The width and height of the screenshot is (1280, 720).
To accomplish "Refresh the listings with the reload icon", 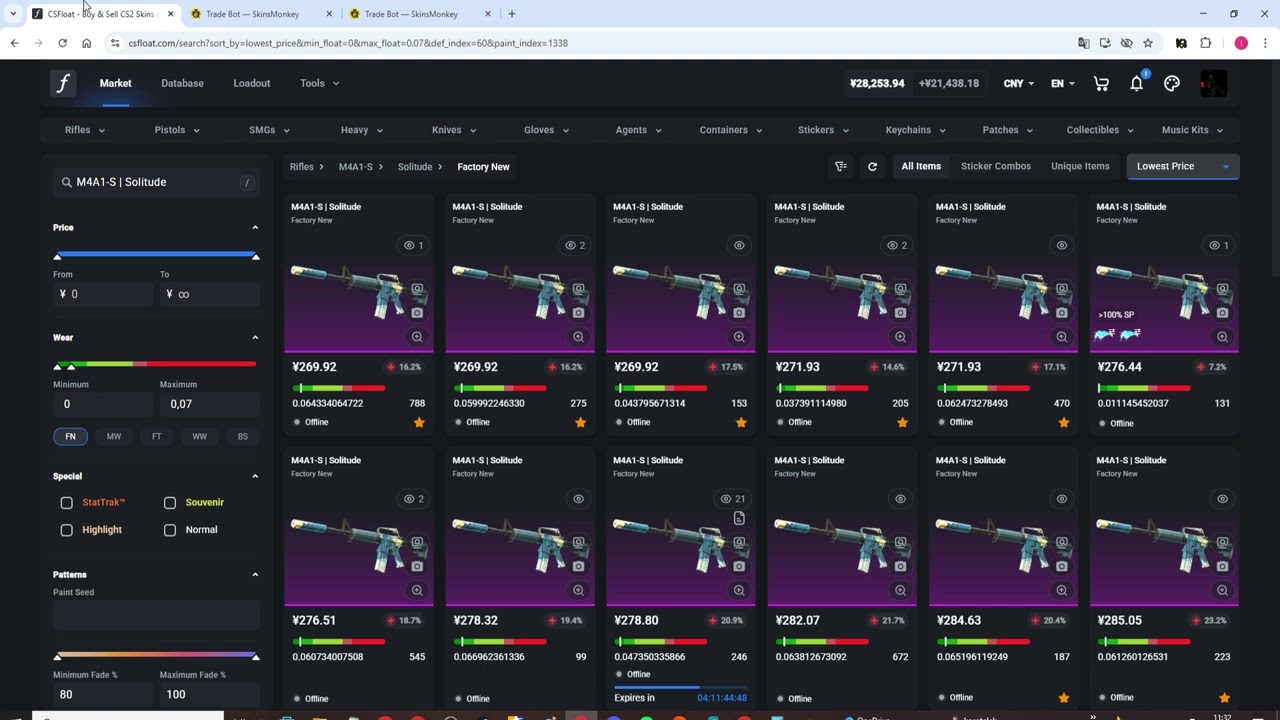I will point(872,167).
